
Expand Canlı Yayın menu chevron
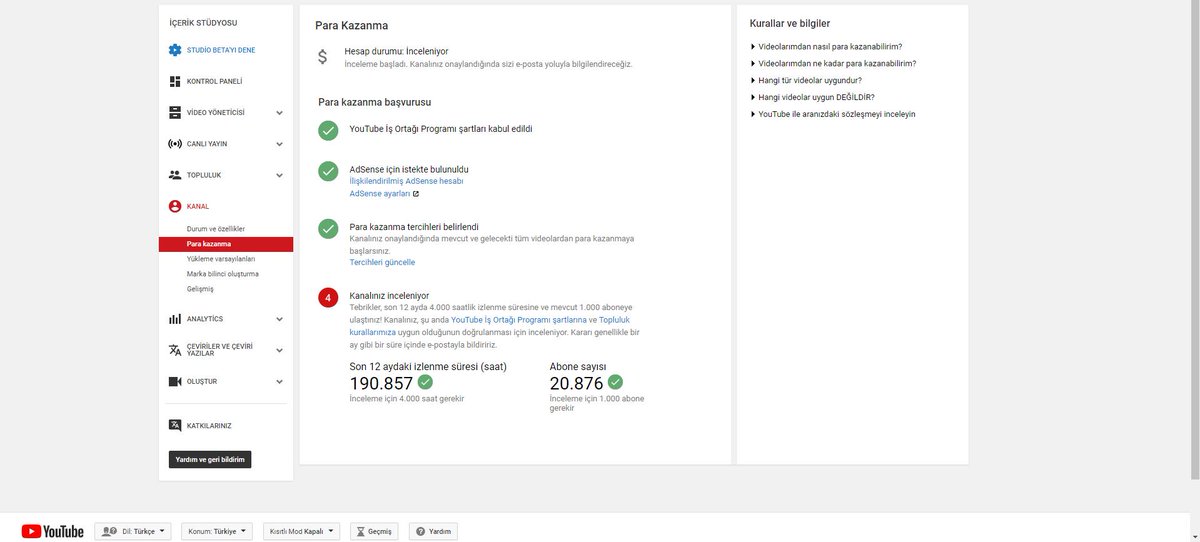pyautogui.click(x=280, y=144)
